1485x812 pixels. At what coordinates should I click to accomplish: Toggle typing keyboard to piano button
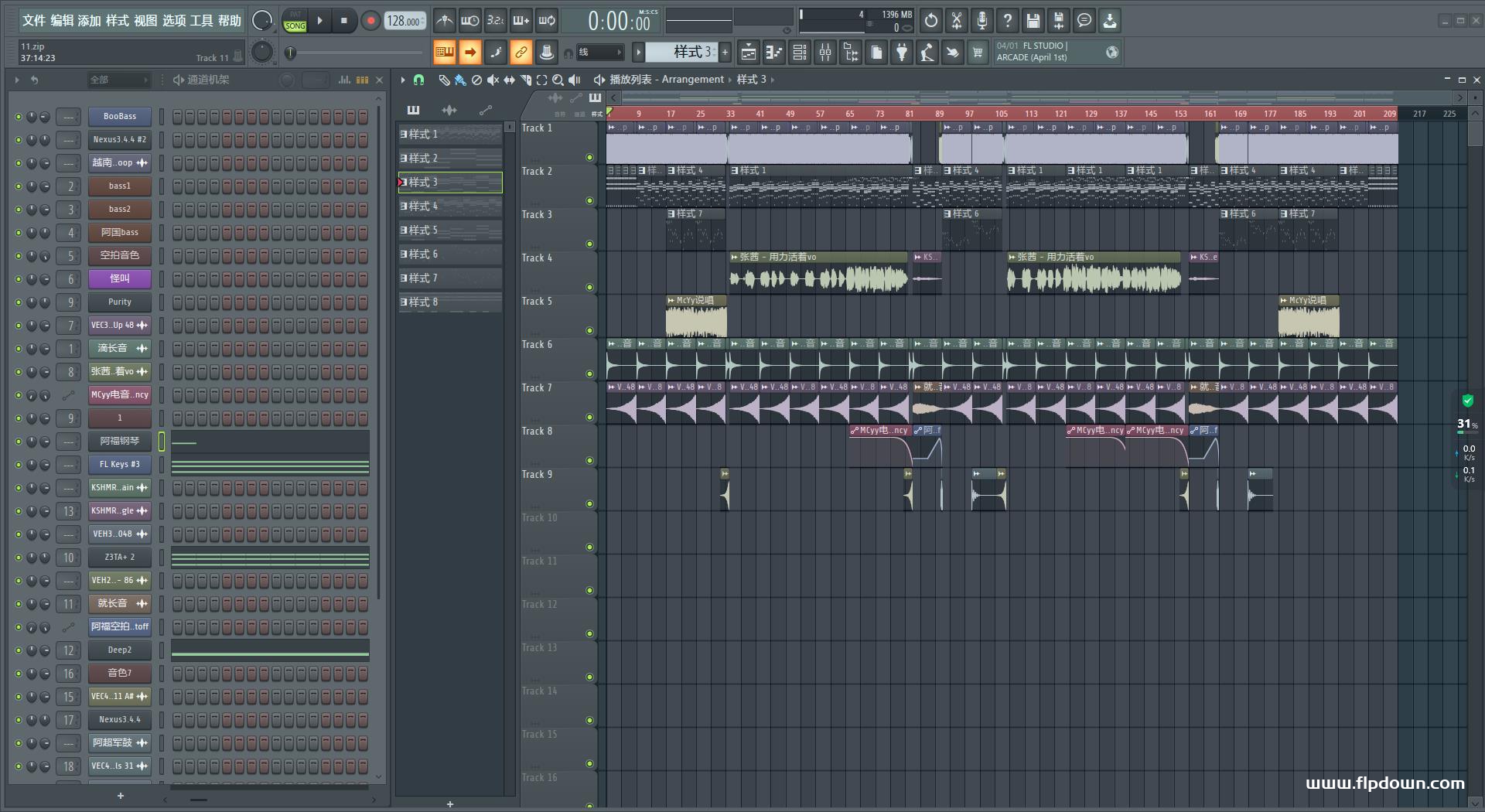(x=445, y=53)
